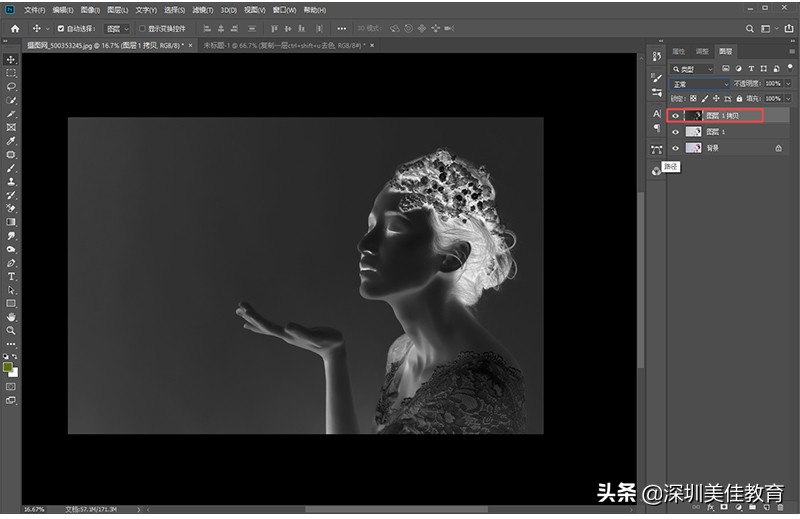Select the Move tool in toolbox

tap(11, 60)
